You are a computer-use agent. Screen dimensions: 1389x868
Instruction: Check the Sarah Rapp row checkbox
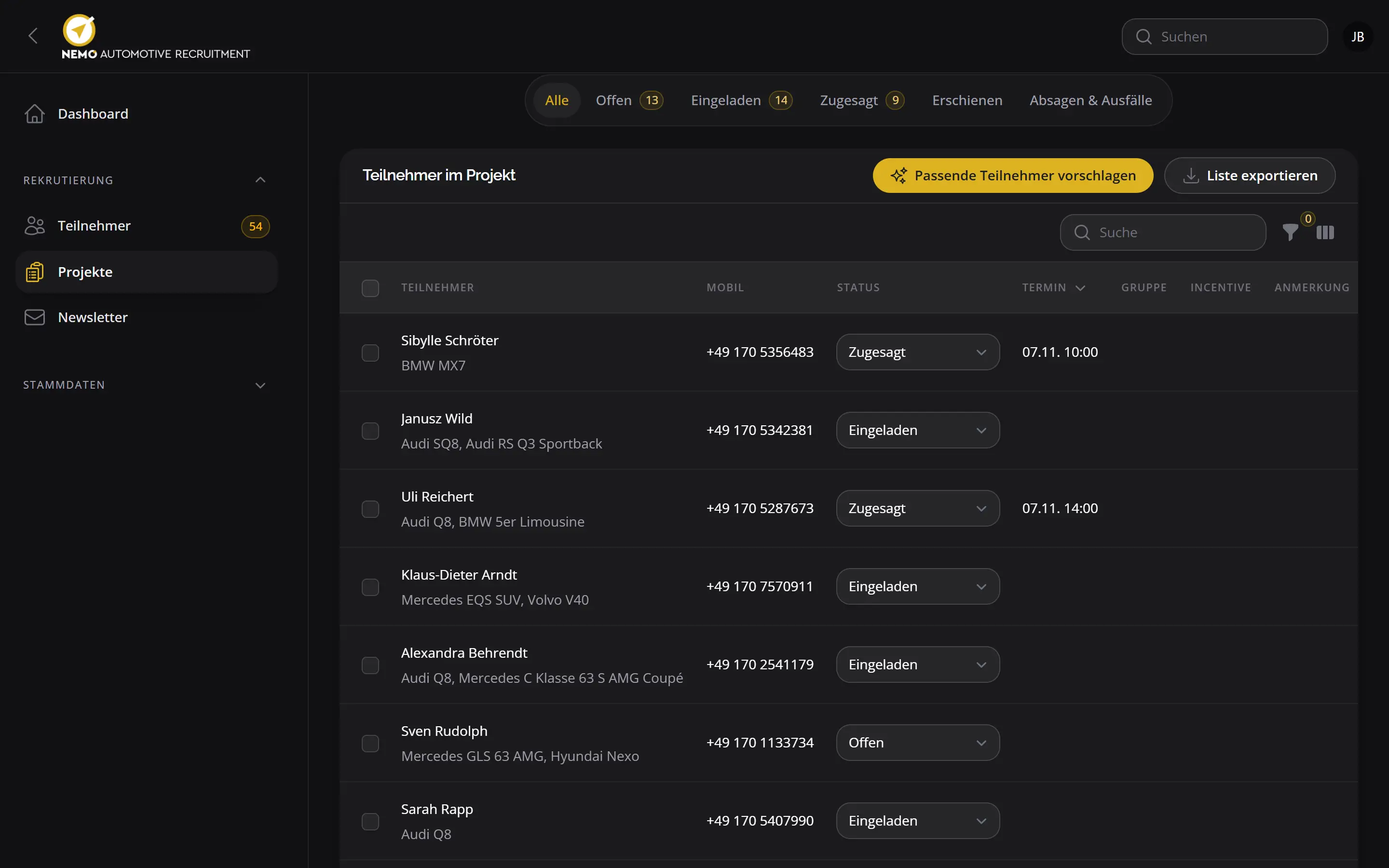point(370,821)
